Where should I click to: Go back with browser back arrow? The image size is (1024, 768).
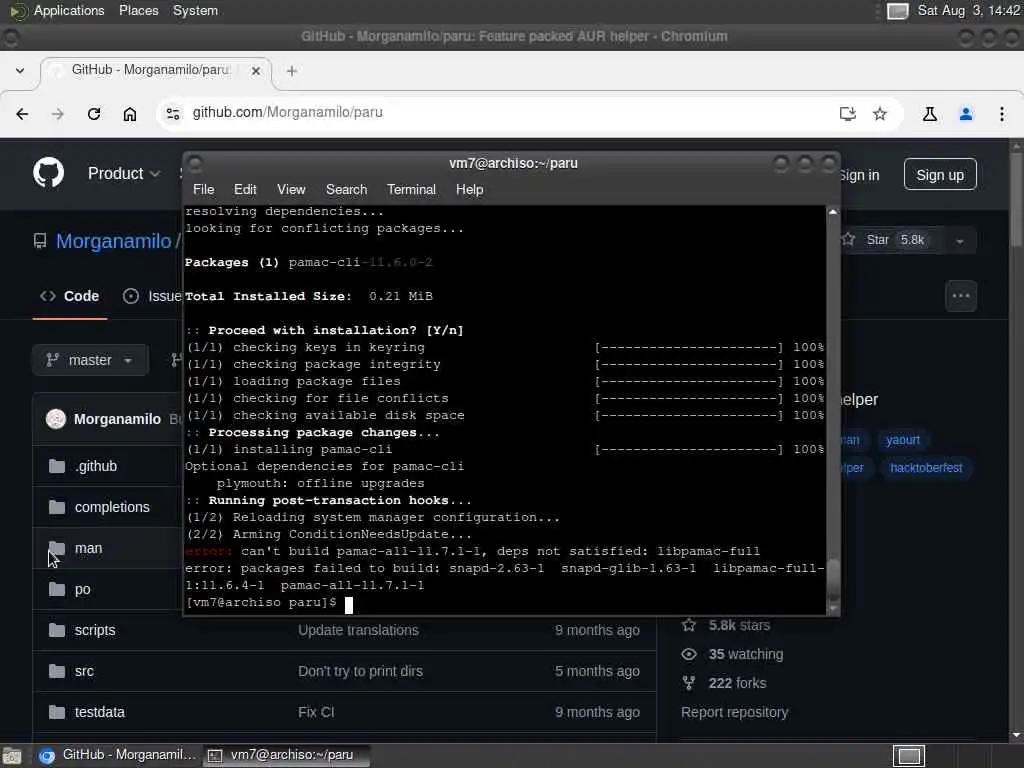[22, 114]
